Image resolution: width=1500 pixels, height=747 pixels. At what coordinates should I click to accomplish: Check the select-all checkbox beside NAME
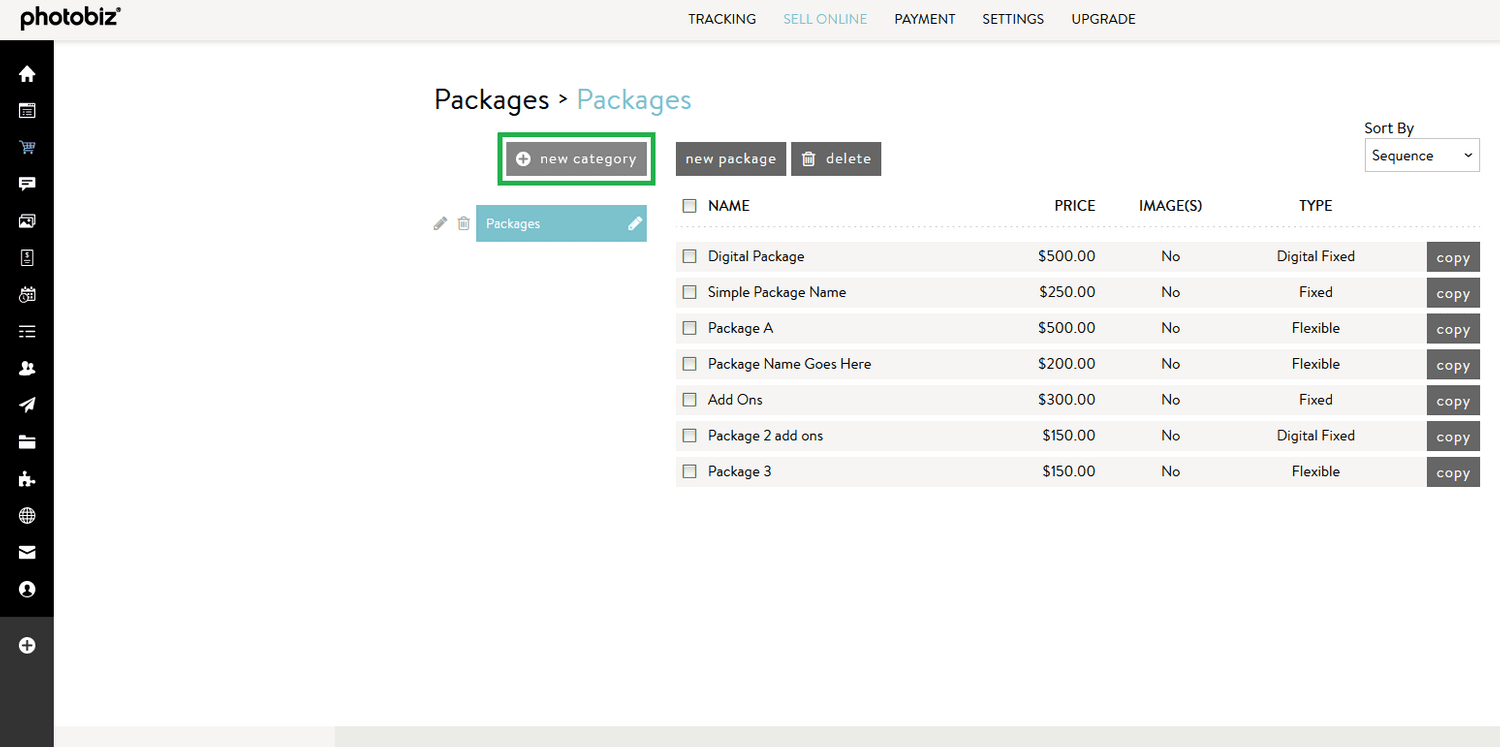pyautogui.click(x=689, y=205)
